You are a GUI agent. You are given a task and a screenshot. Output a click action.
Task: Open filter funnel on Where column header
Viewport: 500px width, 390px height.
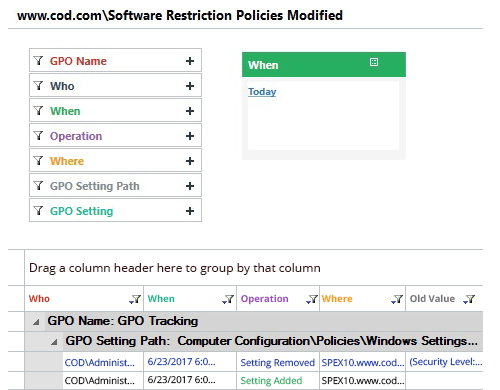click(397, 299)
